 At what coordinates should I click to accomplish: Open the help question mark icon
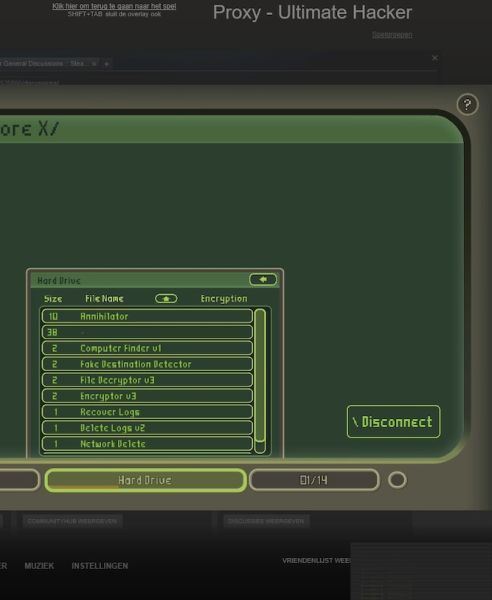[467, 104]
